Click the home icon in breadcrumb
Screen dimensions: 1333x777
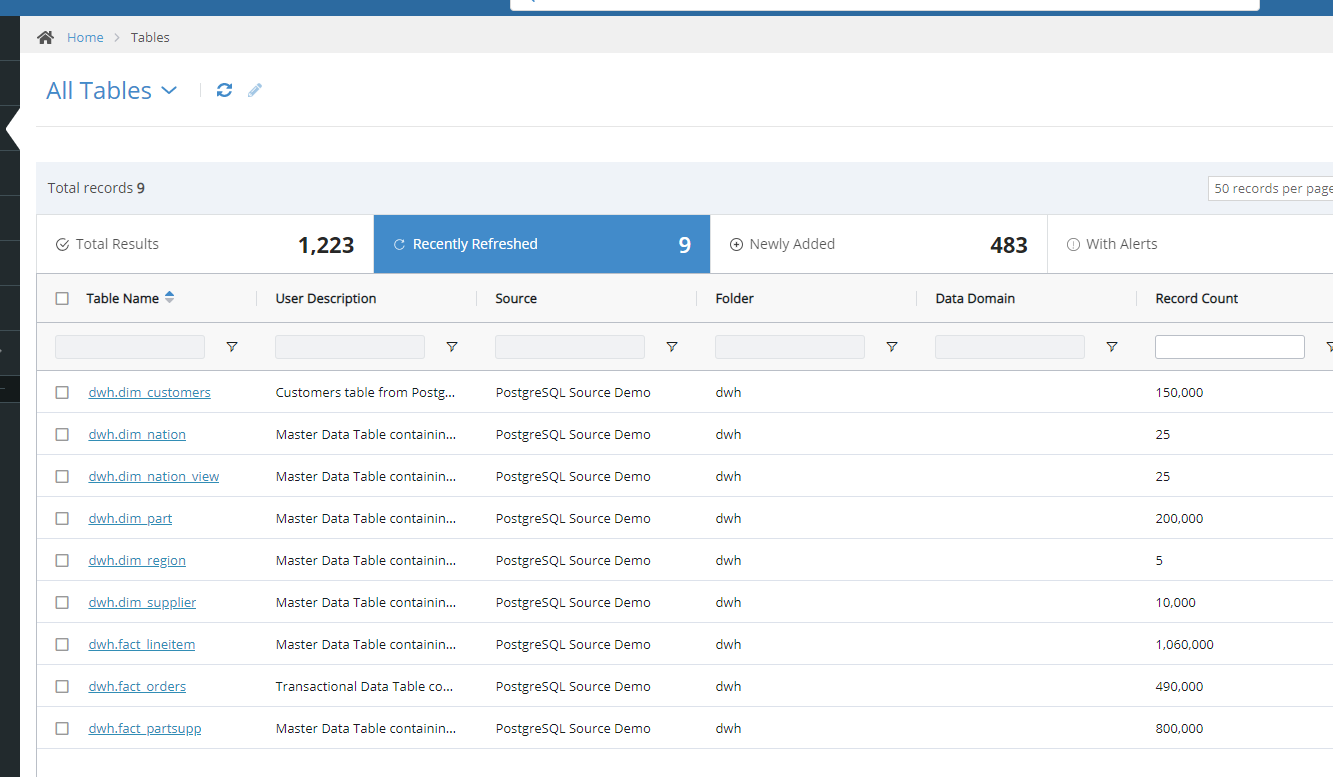[x=45, y=37]
